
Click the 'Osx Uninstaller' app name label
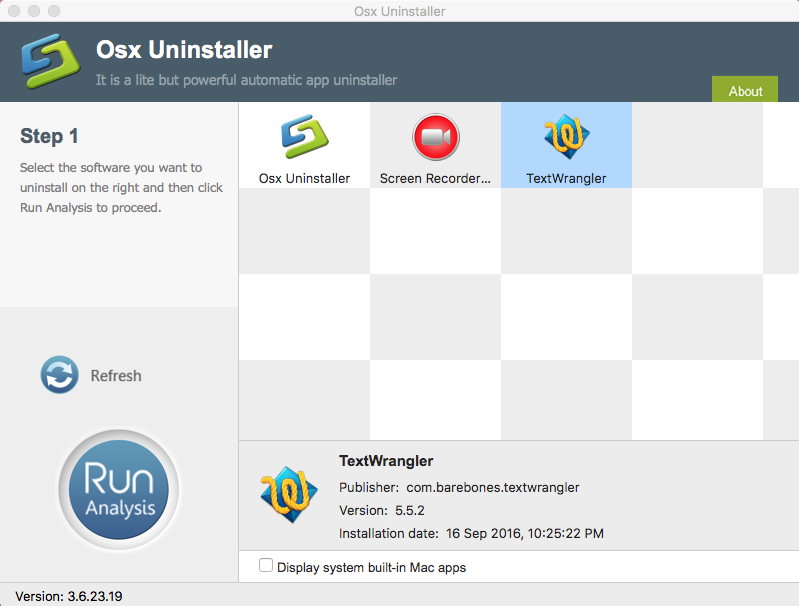pyautogui.click(x=305, y=178)
